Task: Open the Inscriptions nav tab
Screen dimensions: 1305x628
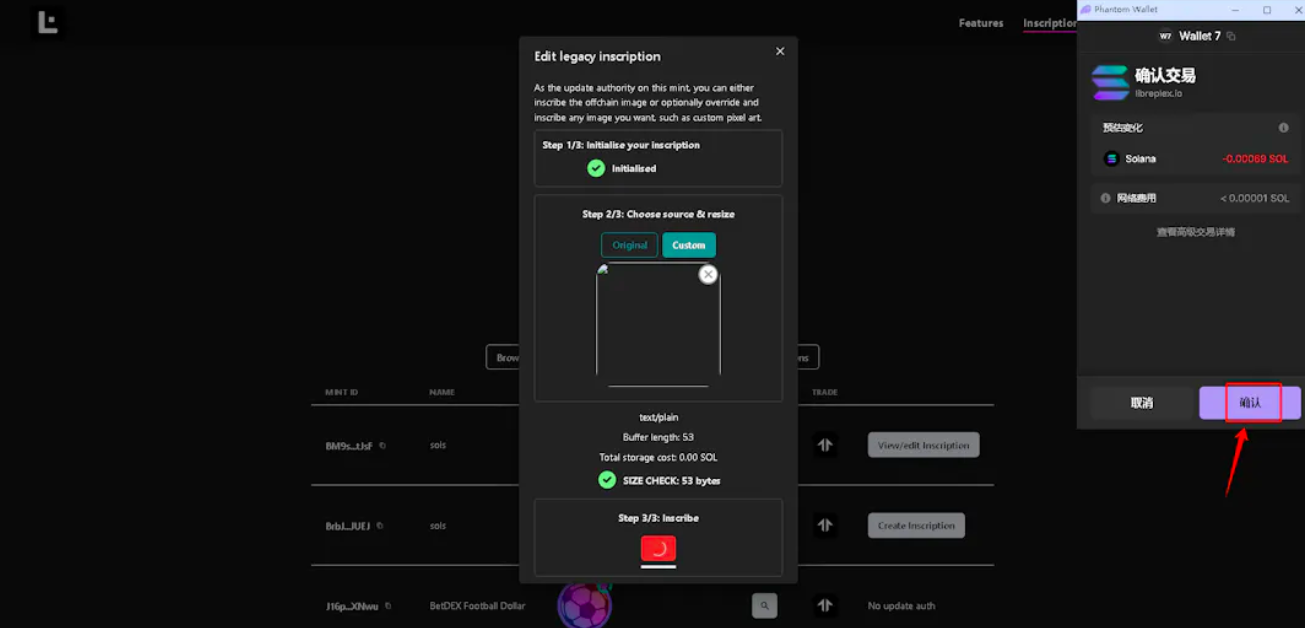Action: pos(1050,23)
